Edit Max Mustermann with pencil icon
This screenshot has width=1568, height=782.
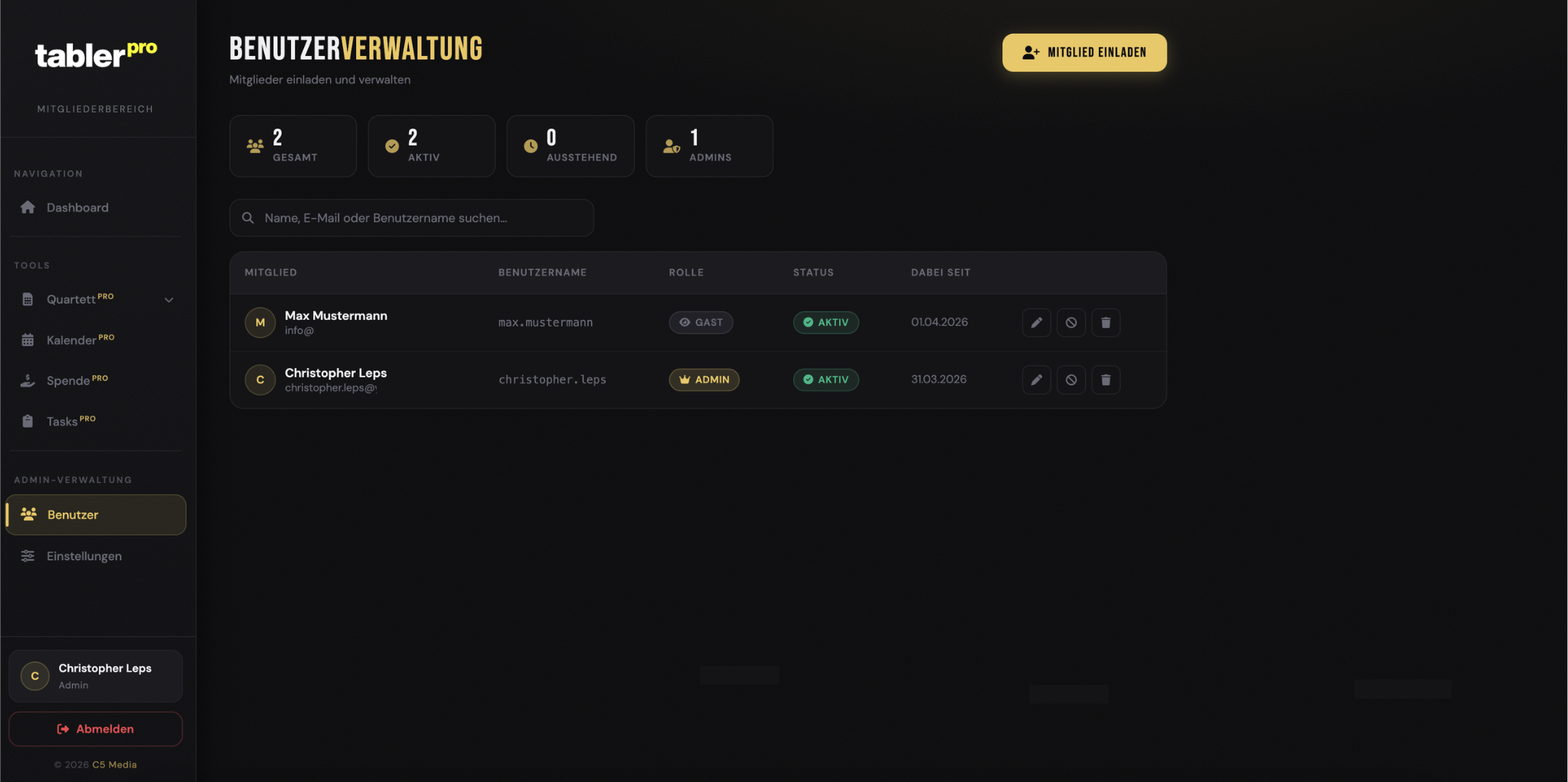click(x=1036, y=322)
